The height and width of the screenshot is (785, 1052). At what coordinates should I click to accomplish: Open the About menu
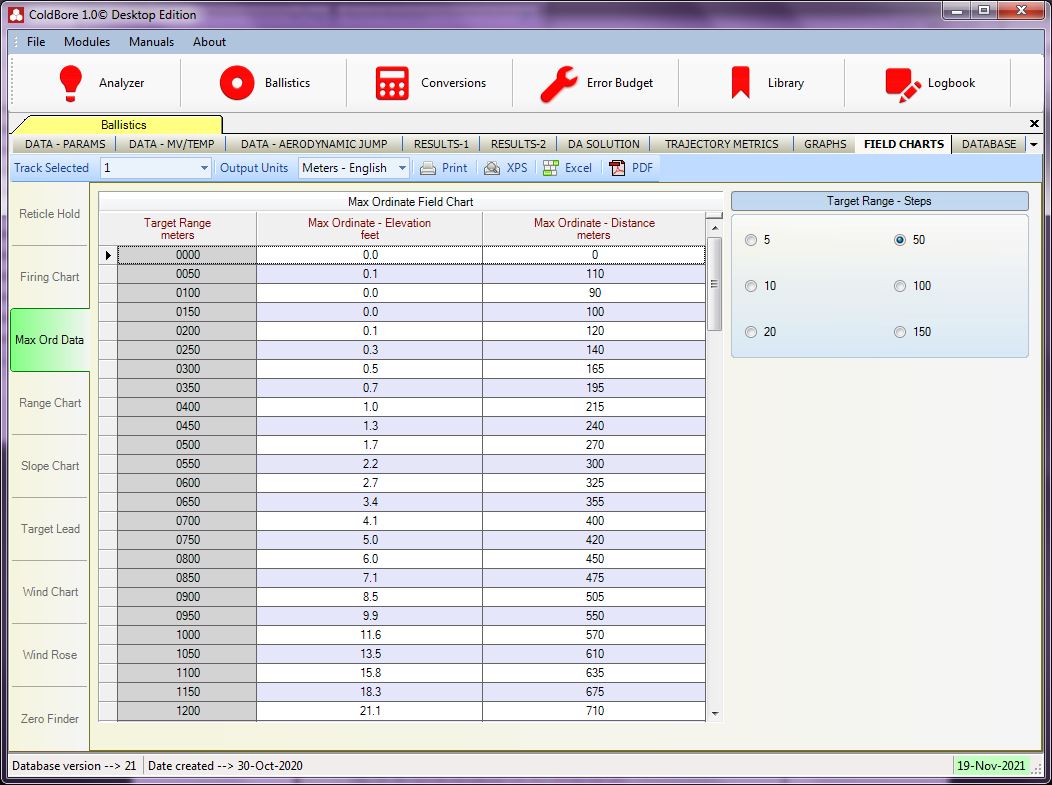pyautogui.click(x=209, y=42)
